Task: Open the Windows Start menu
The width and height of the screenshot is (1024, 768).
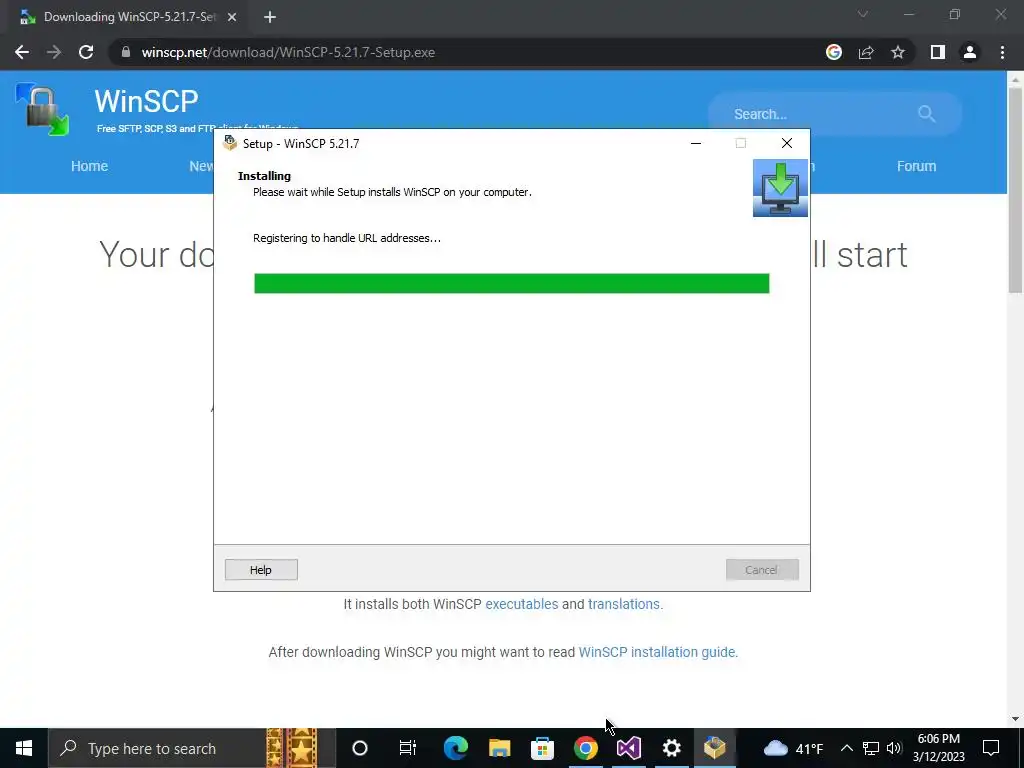Action: tap(24, 748)
